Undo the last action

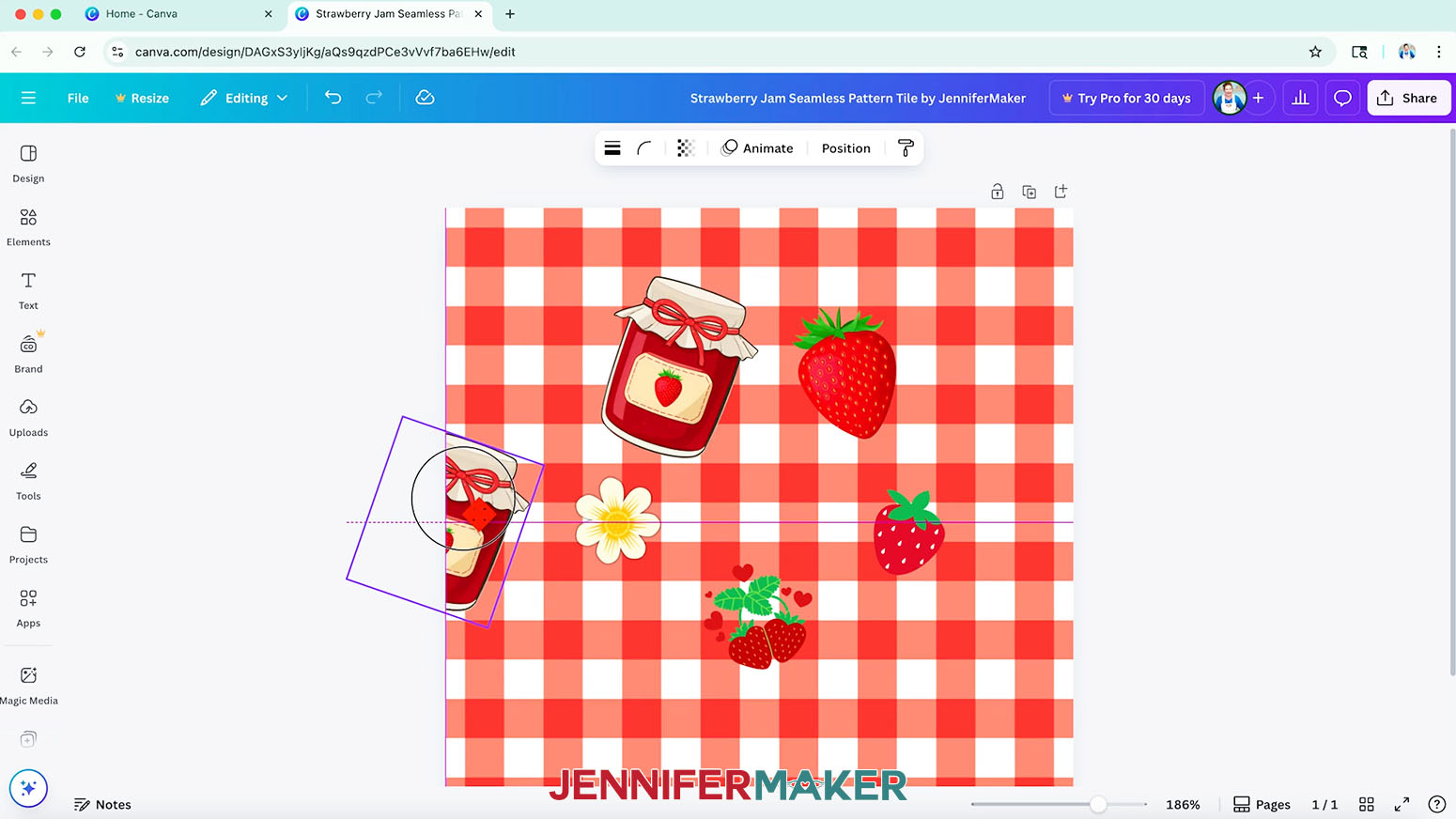[333, 98]
